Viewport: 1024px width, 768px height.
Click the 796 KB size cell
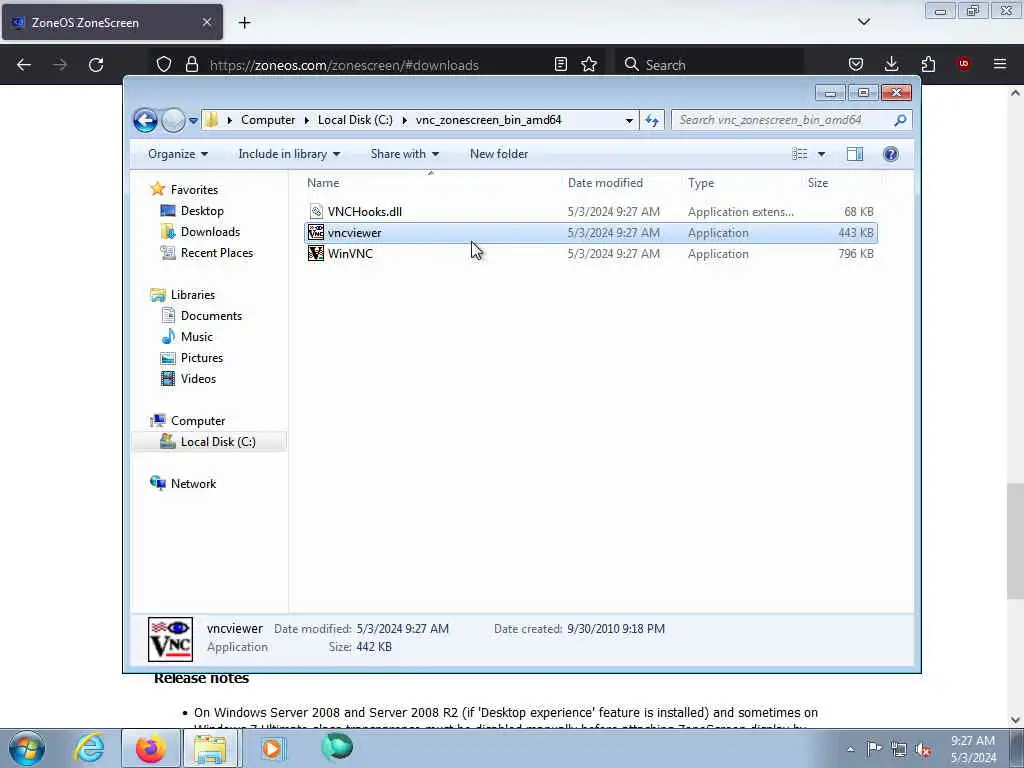[x=856, y=254]
